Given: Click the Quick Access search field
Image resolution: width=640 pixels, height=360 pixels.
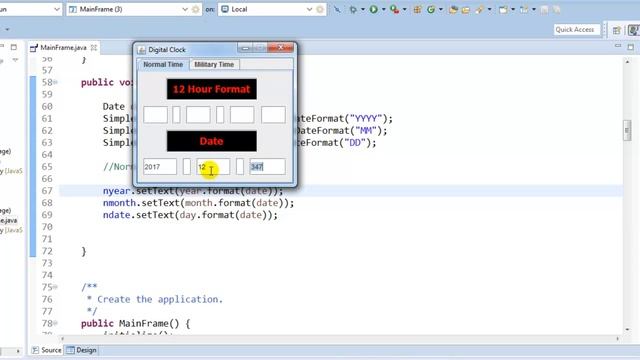Looking at the screenshot, I should click(576, 30).
